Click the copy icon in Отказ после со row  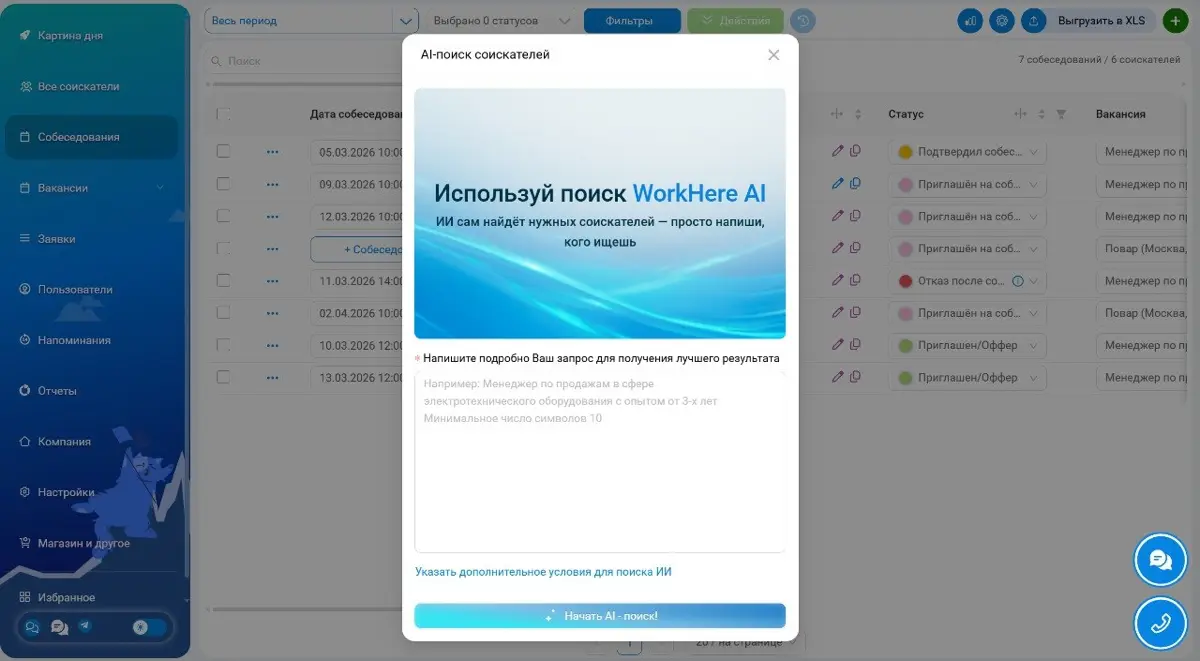(x=855, y=281)
